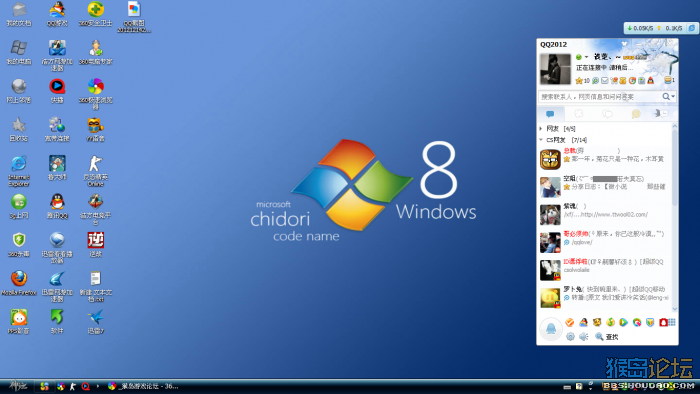
Task: Launch Internet Explorer from the desktop
Action: coord(19,171)
